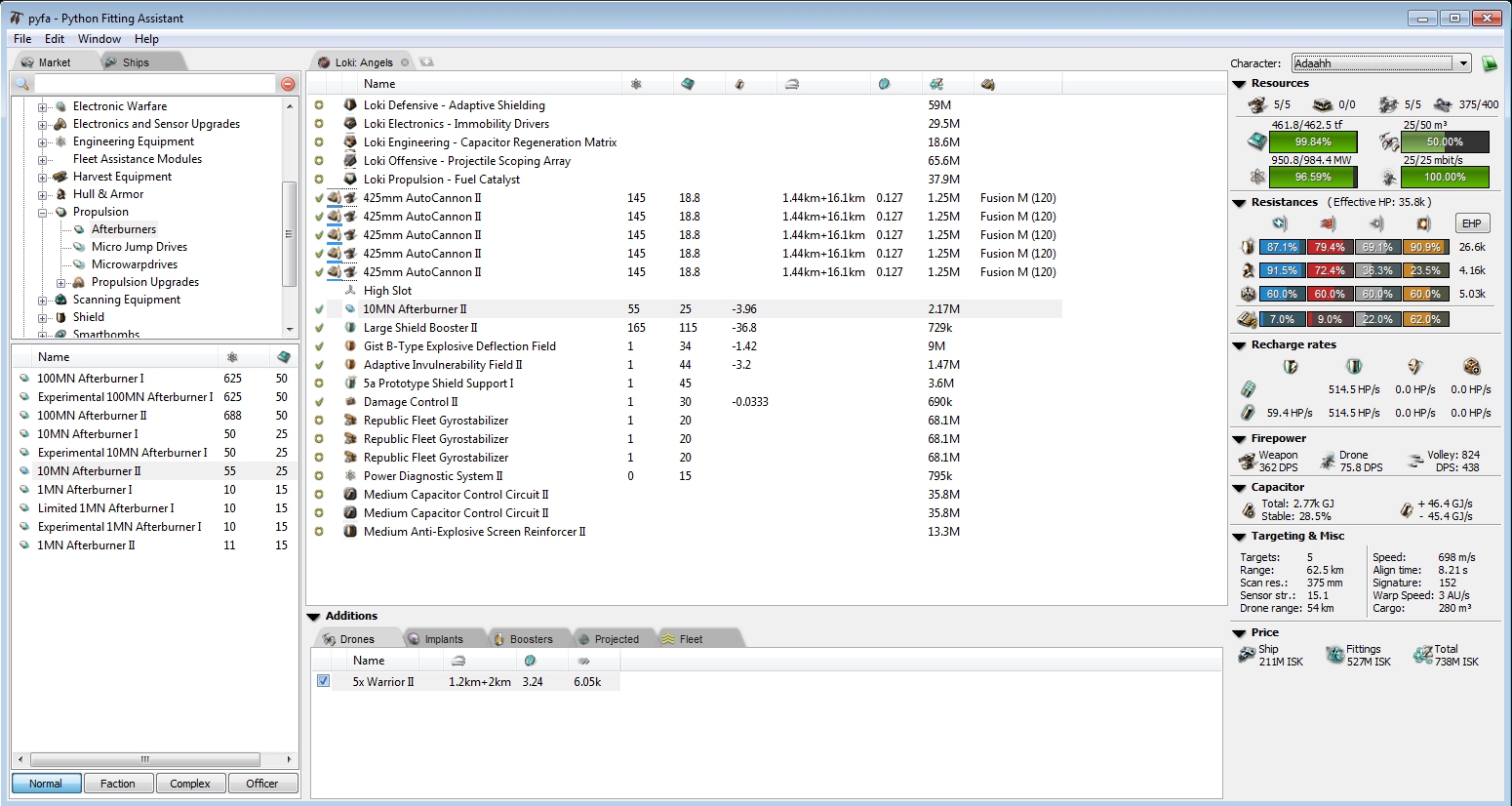Expand the Electronic Warfare tree node
The width and height of the screenshot is (1512, 806).
[x=43, y=106]
